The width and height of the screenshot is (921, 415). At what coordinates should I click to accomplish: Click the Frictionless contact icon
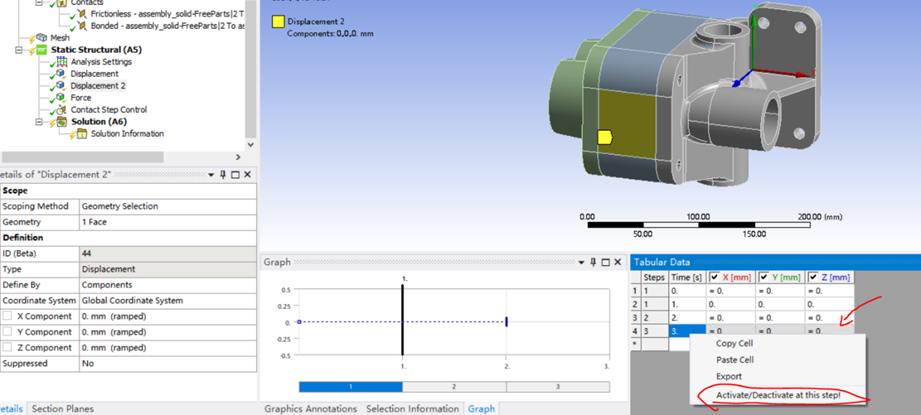tap(82, 14)
